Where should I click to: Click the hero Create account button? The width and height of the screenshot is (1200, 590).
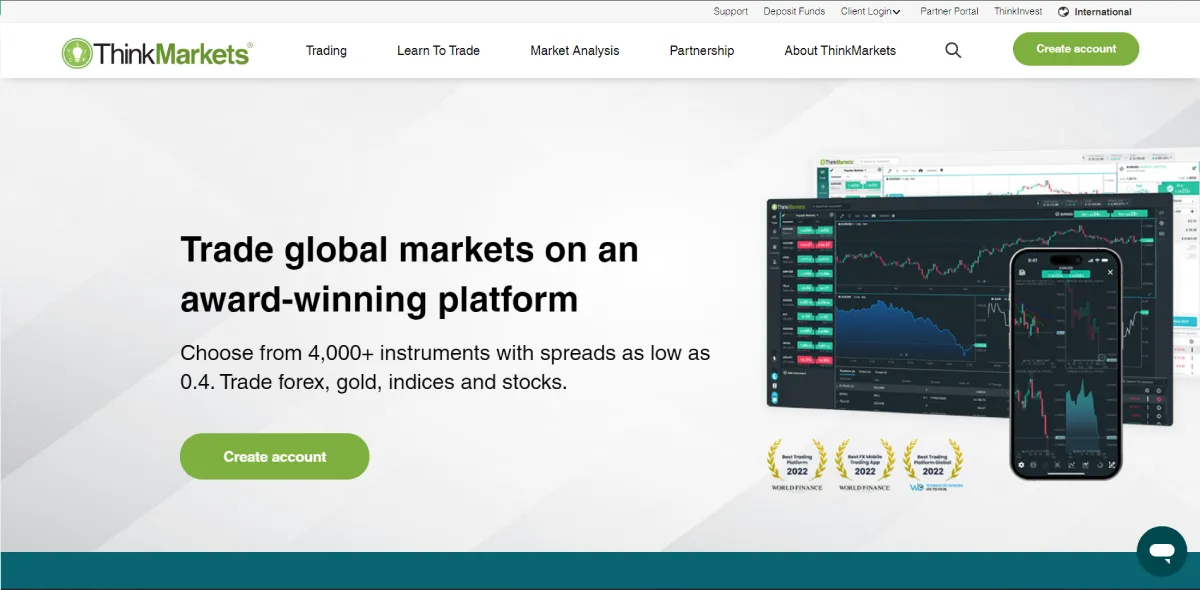pos(275,456)
